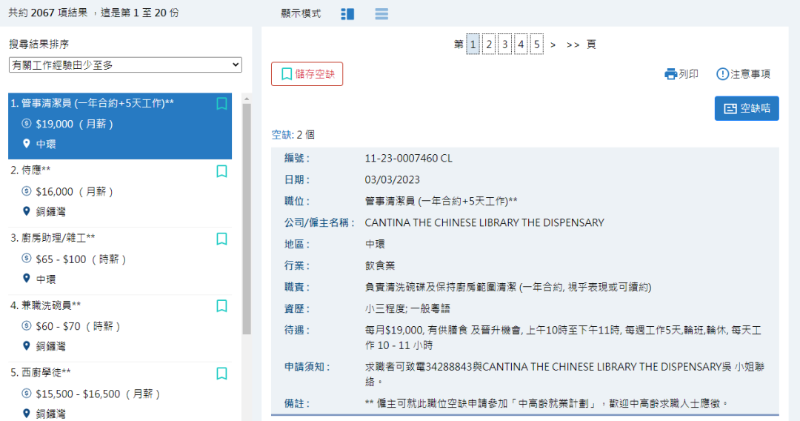Open the search result sort dropdown

[125, 65]
